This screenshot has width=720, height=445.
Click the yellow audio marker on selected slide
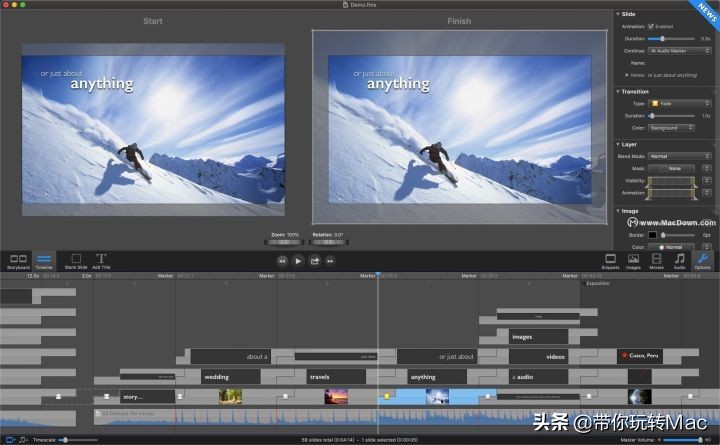point(387,396)
